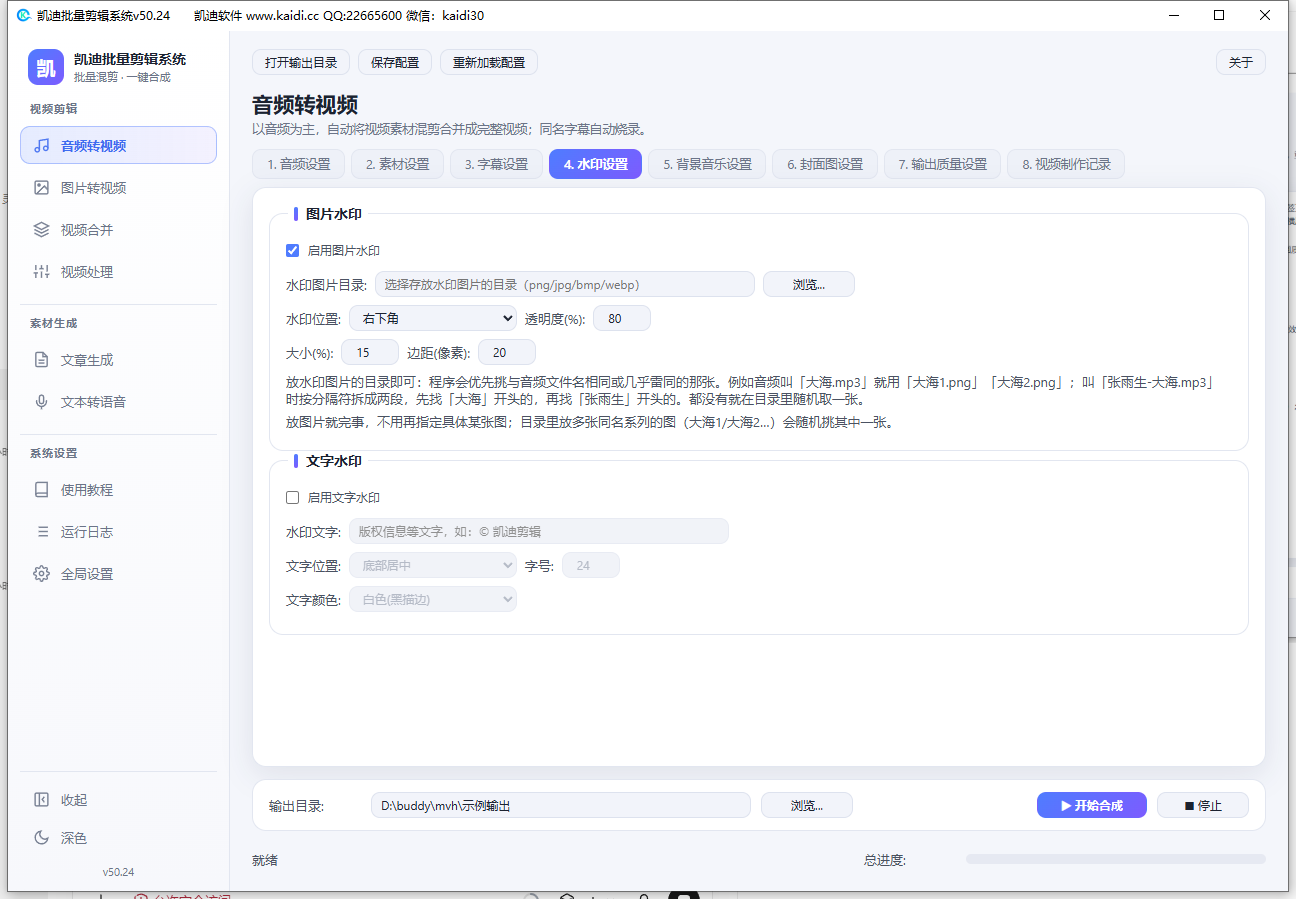Switch to the 2. 素材设置 tab
1296x899 pixels.
click(x=397, y=164)
